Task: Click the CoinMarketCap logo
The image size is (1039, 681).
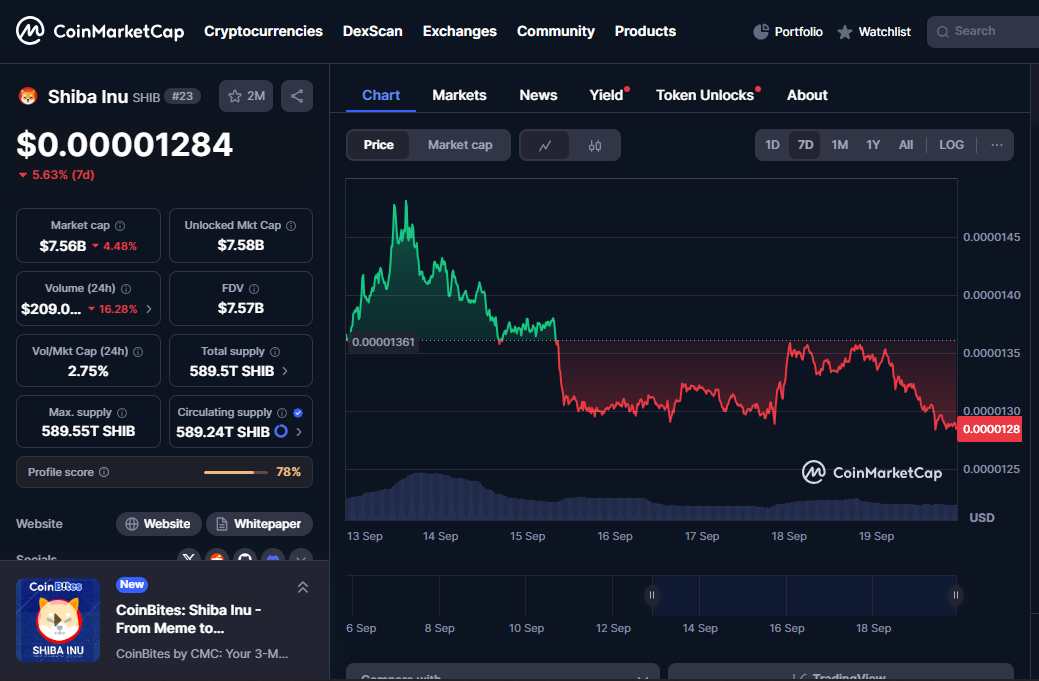Action: (x=100, y=31)
